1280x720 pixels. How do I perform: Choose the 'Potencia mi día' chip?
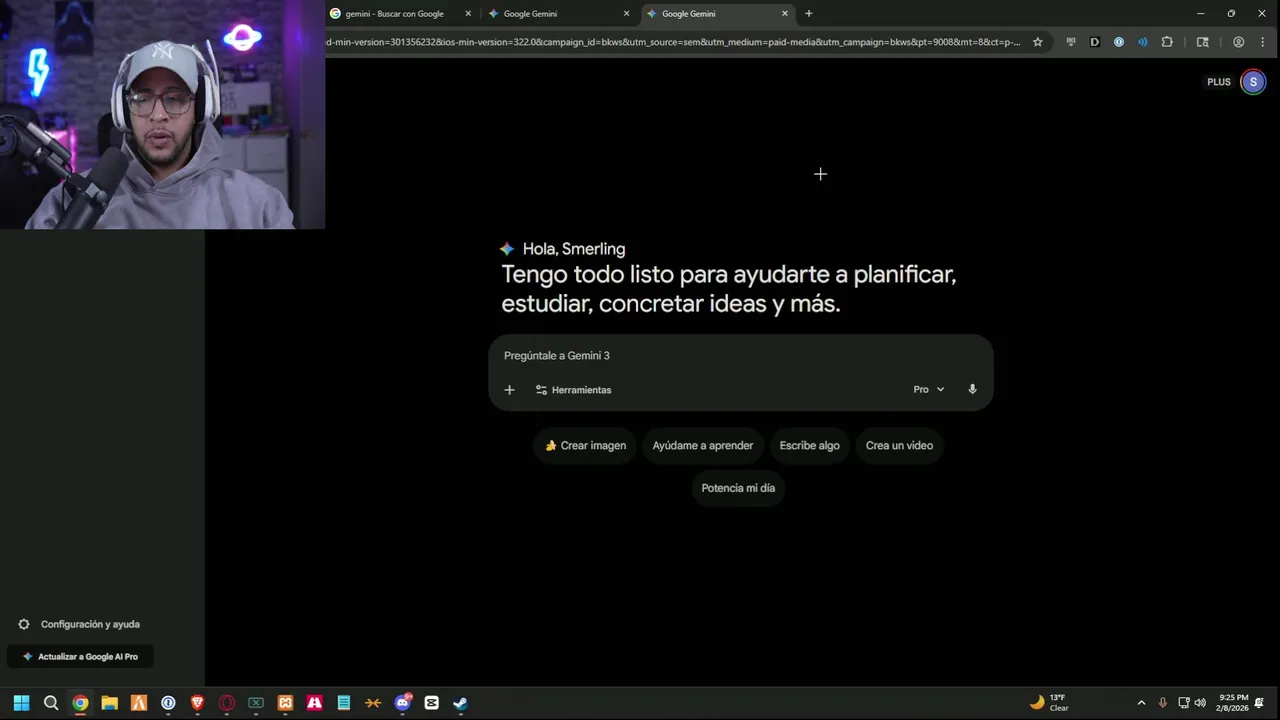point(738,488)
